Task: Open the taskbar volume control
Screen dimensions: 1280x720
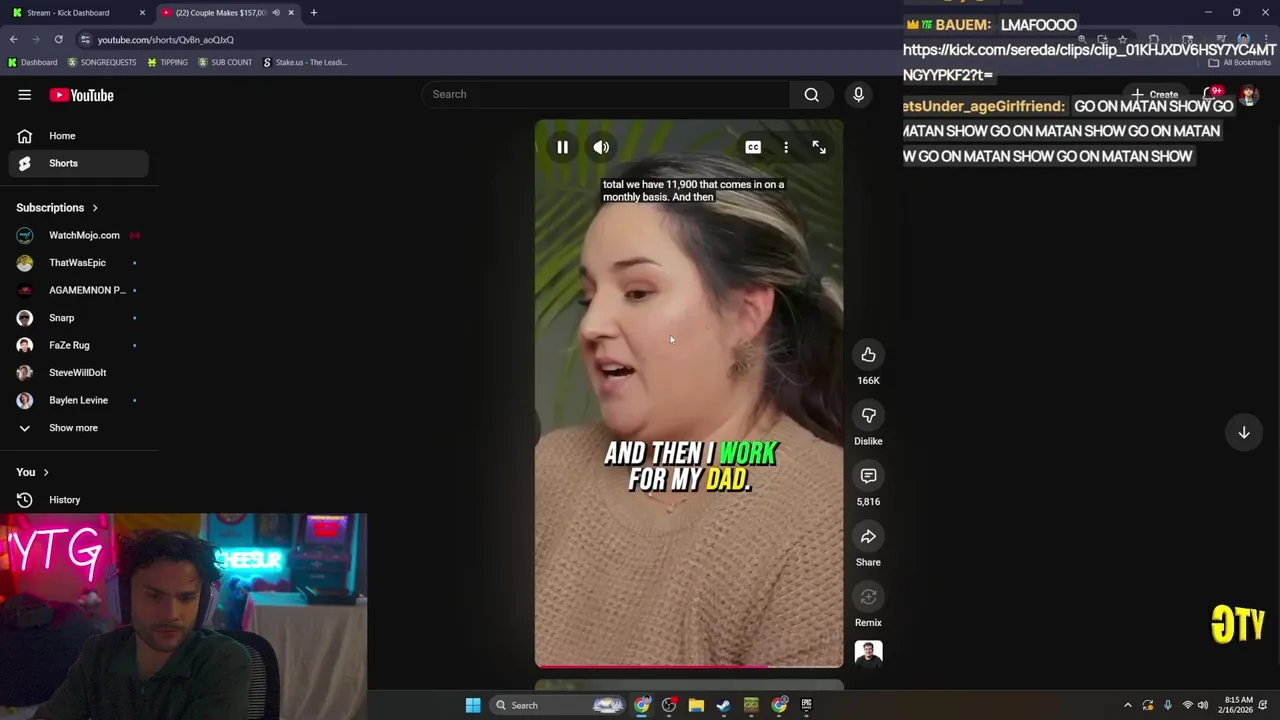Action: point(1203,705)
